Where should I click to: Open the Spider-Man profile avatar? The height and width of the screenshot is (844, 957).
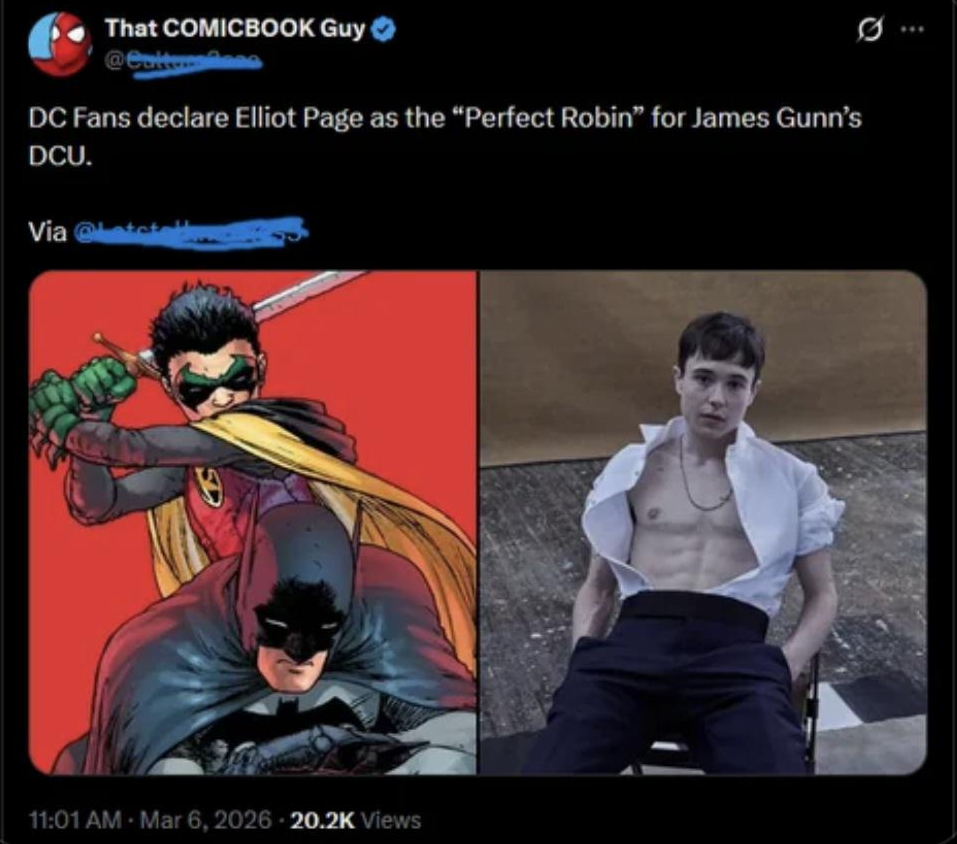(x=60, y=43)
